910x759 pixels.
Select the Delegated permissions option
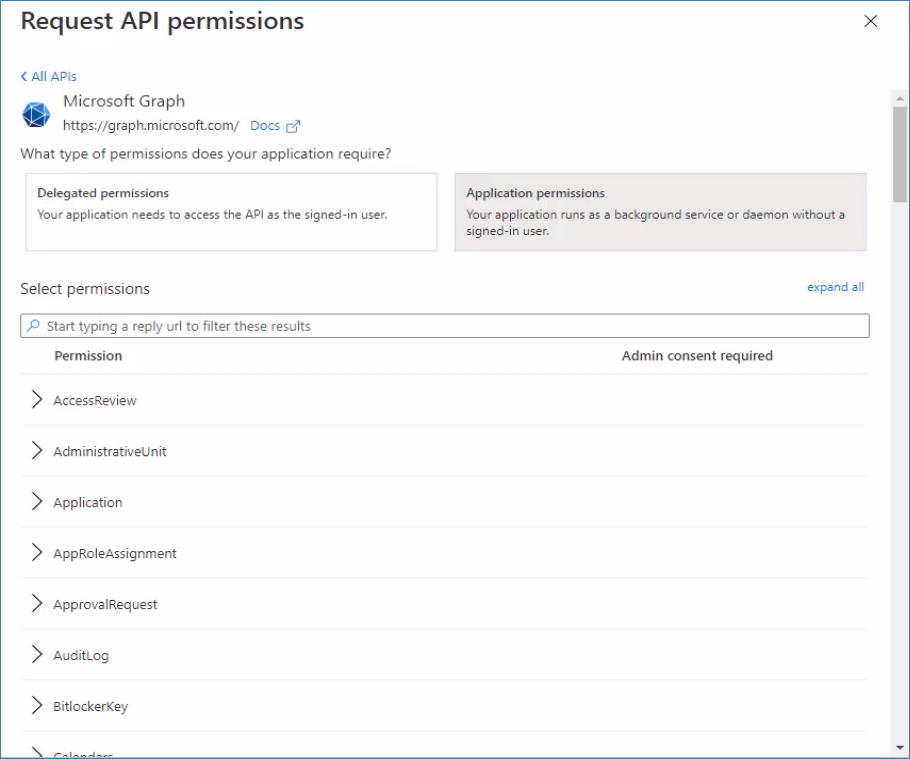(231, 211)
